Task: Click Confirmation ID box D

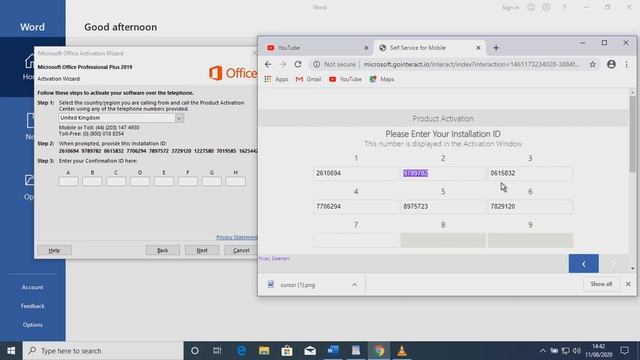Action: point(140,181)
